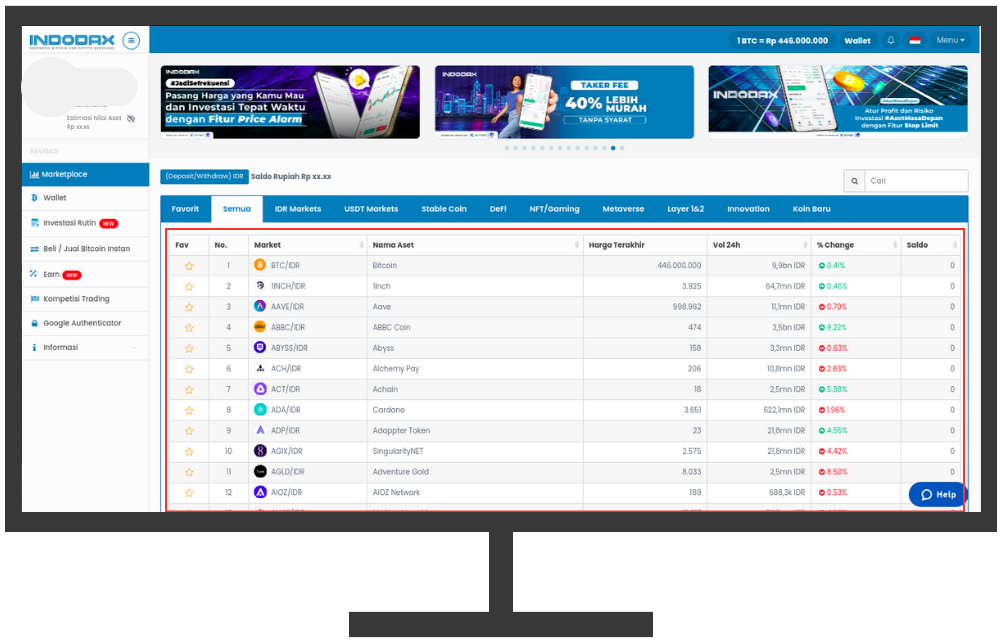
Task: Click the Cardano logo in ADA/IDR row
Action: click(260, 410)
